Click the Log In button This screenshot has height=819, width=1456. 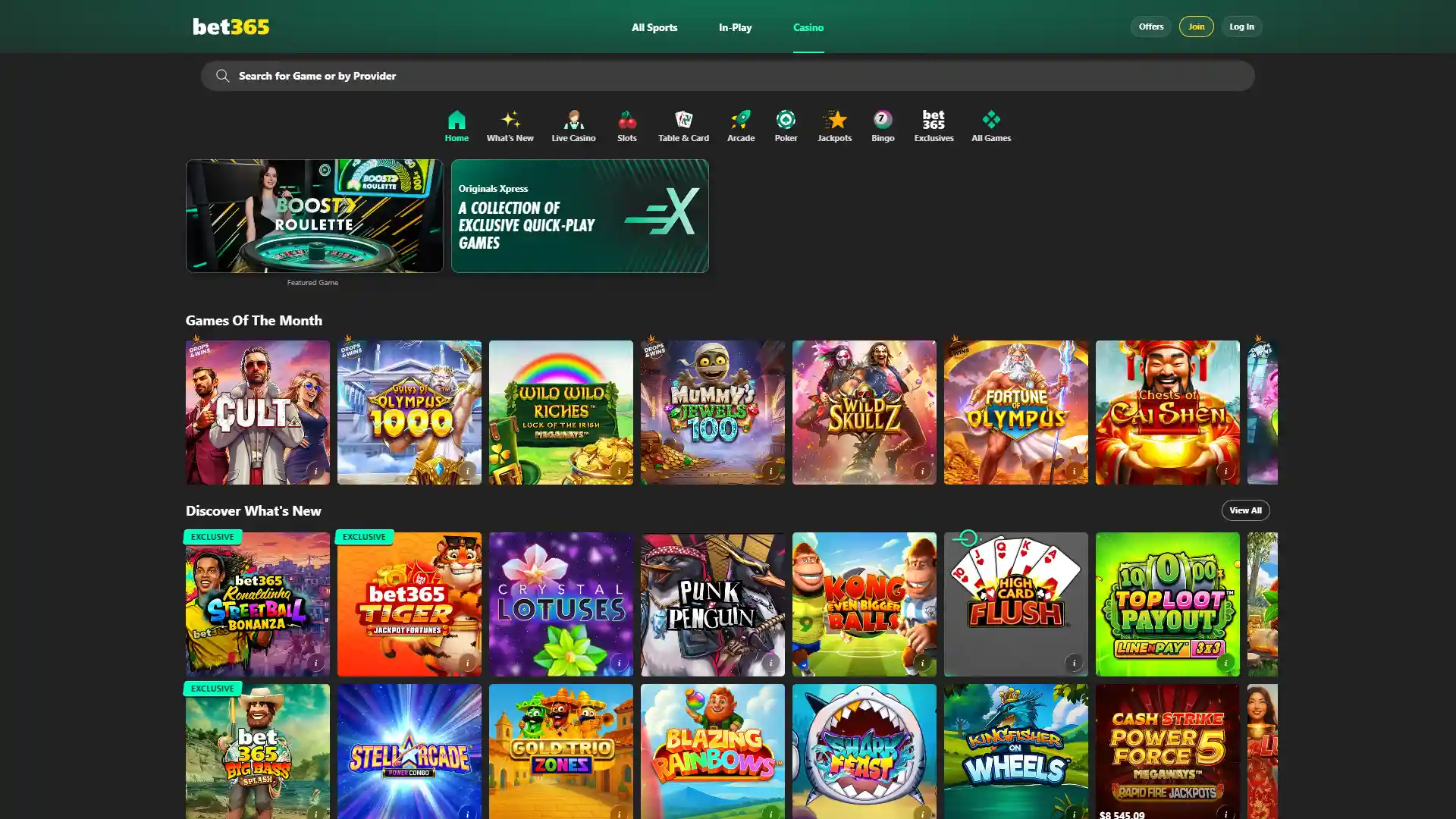(x=1241, y=27)
